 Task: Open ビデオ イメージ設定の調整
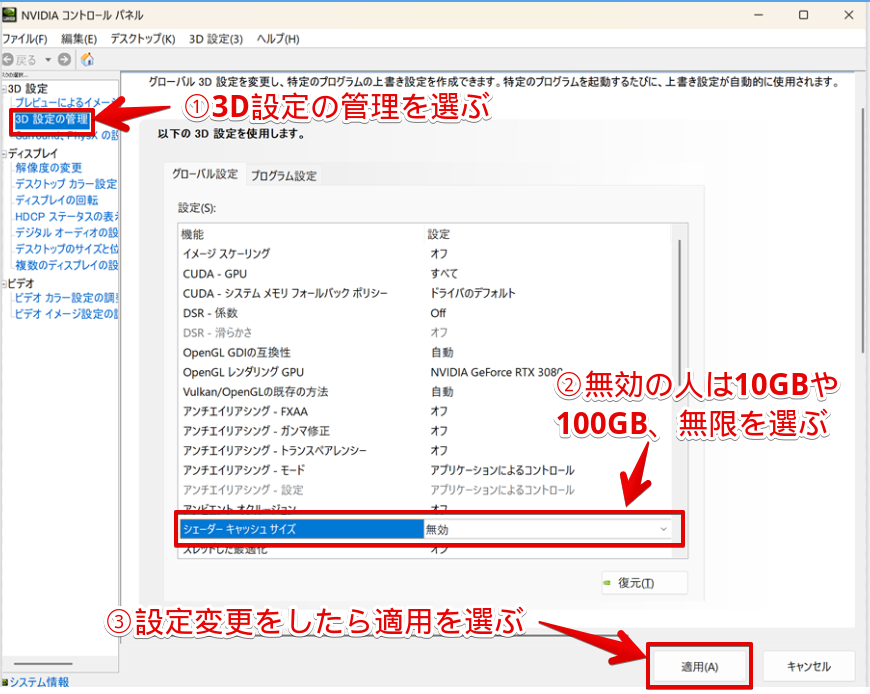pyautogui.click(x=67, y=314)
